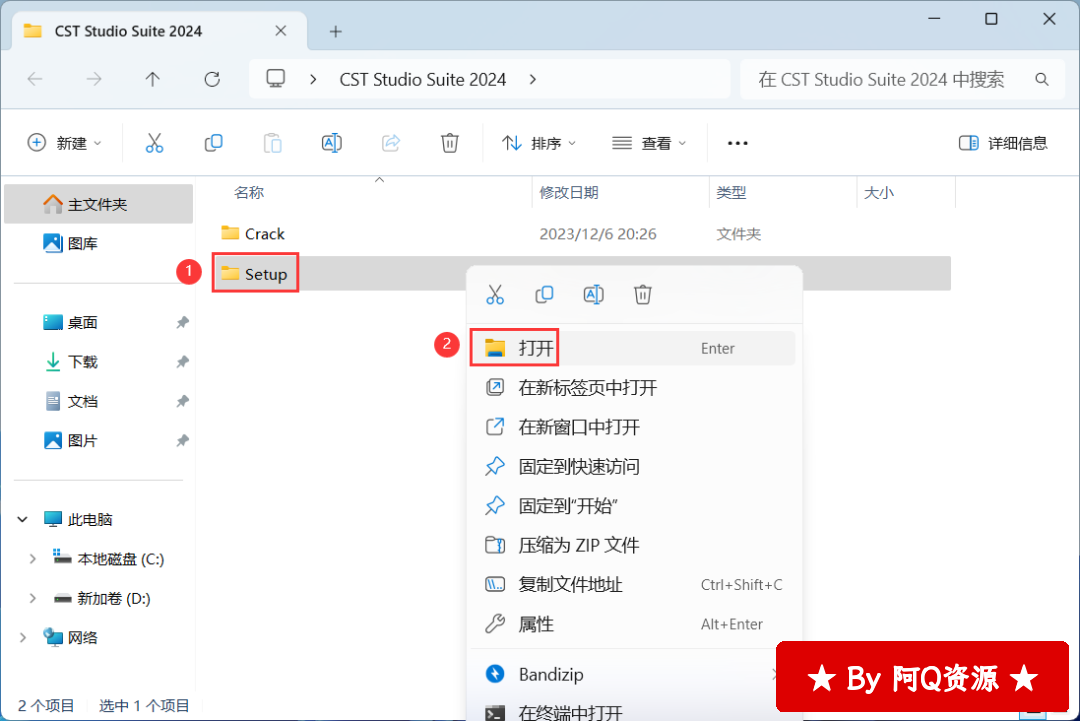Choose 打开 from the context menu
Image resolution: width=1080 pixels, height=721 pixels.
pos(632,348)
